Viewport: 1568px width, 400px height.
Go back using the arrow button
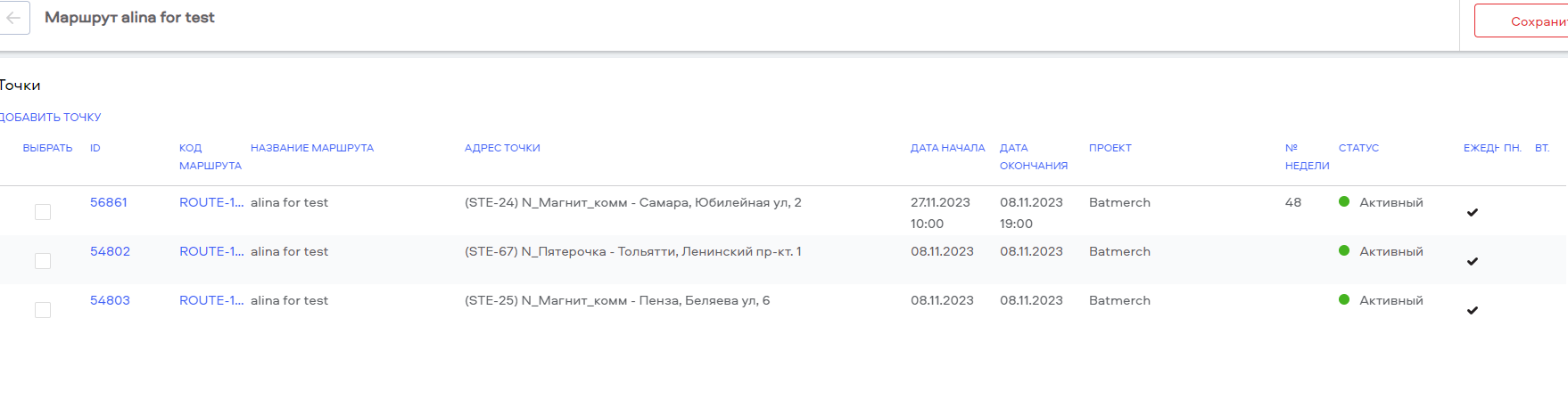coord(13,18)
